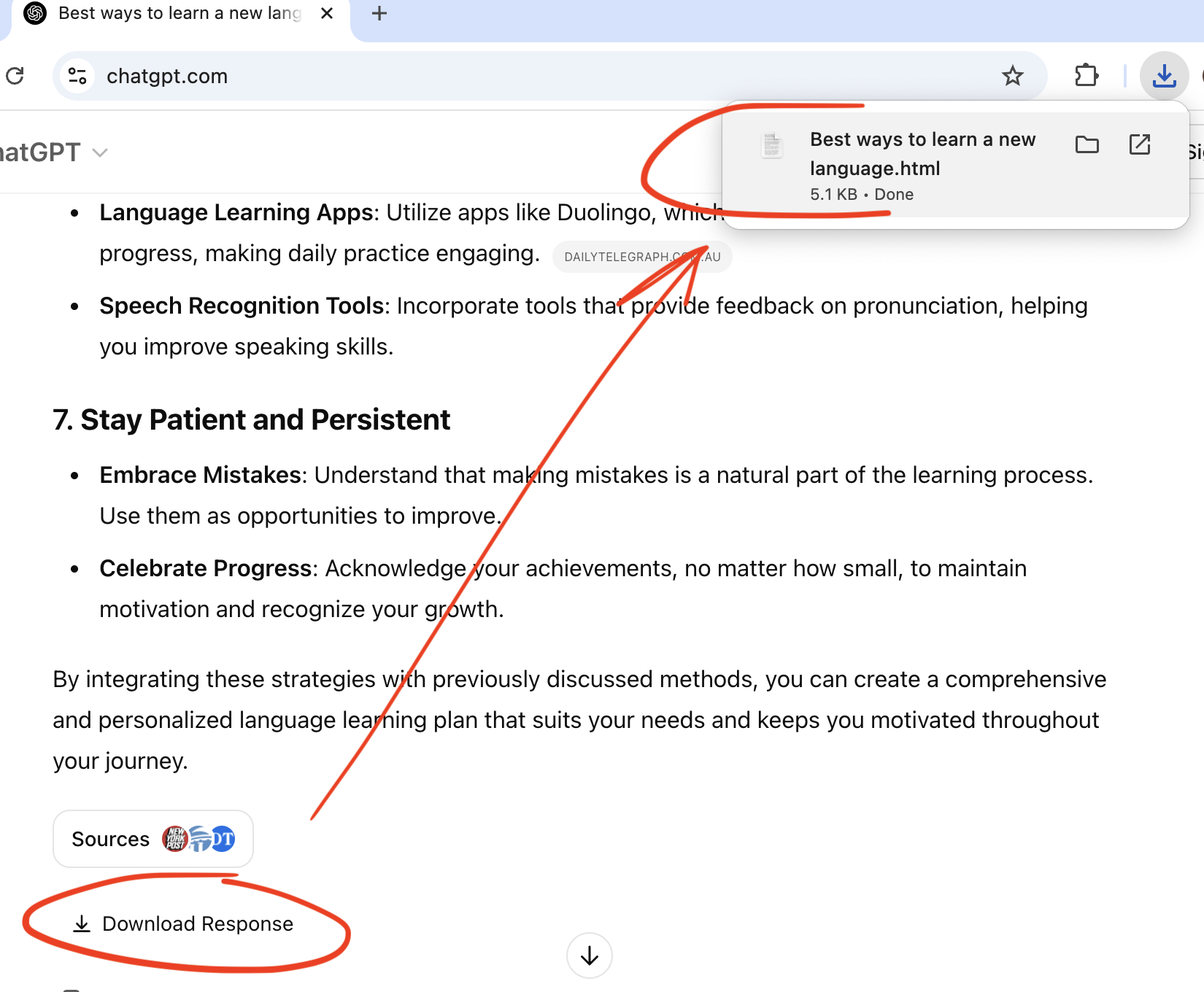Click the downloaded file's document icon
1204x992 pixels.
(771, 144)
